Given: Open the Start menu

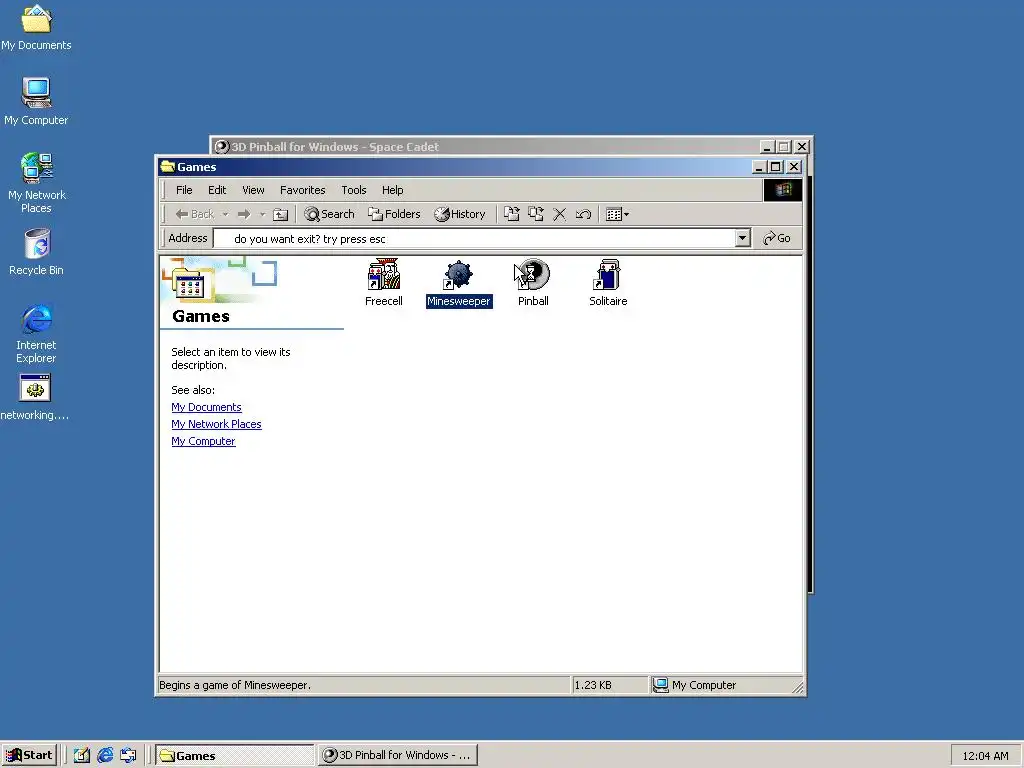Looking at the screenshot, I should coord(29,755).
